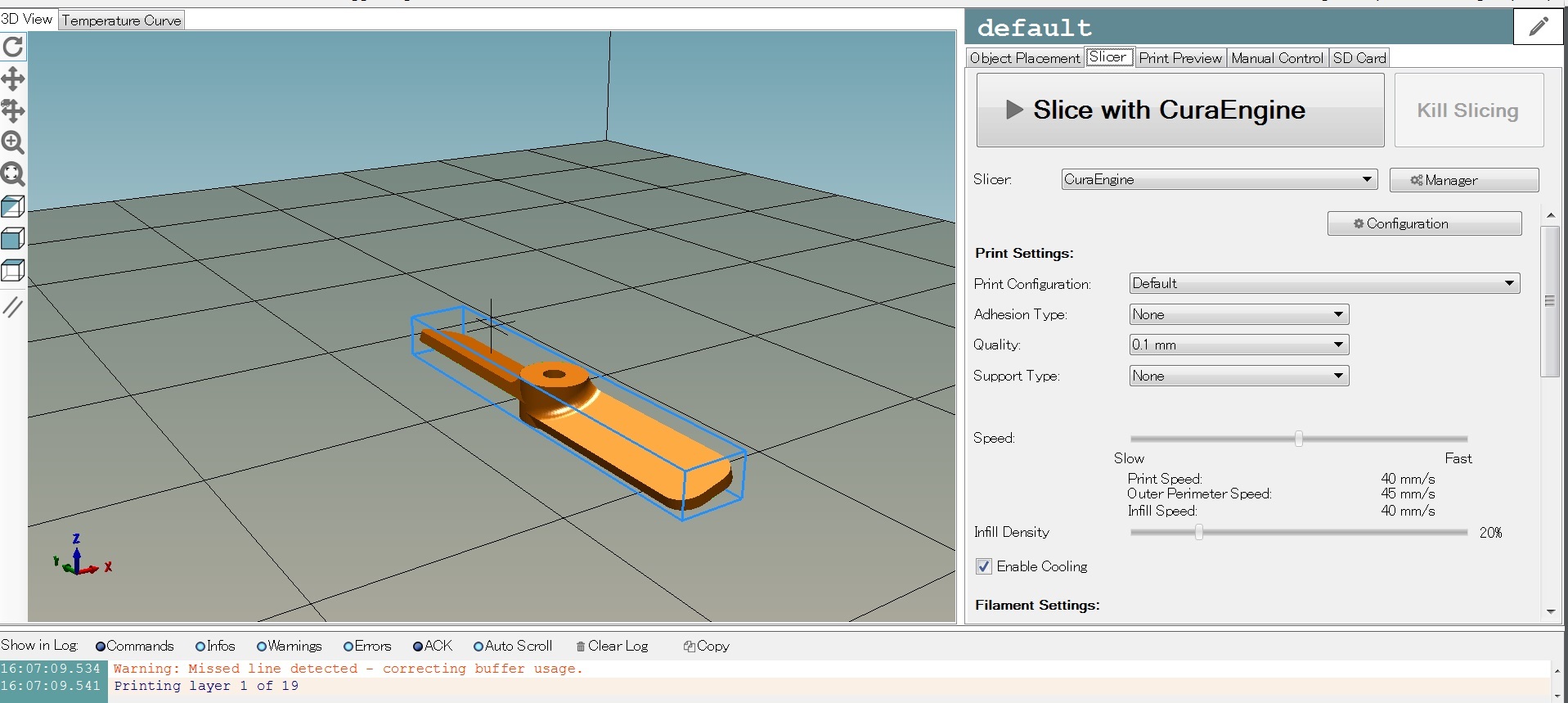Select the Move object tool
Screen dimensions: 1568x703
pyautogui.click(x=13, y=110)
